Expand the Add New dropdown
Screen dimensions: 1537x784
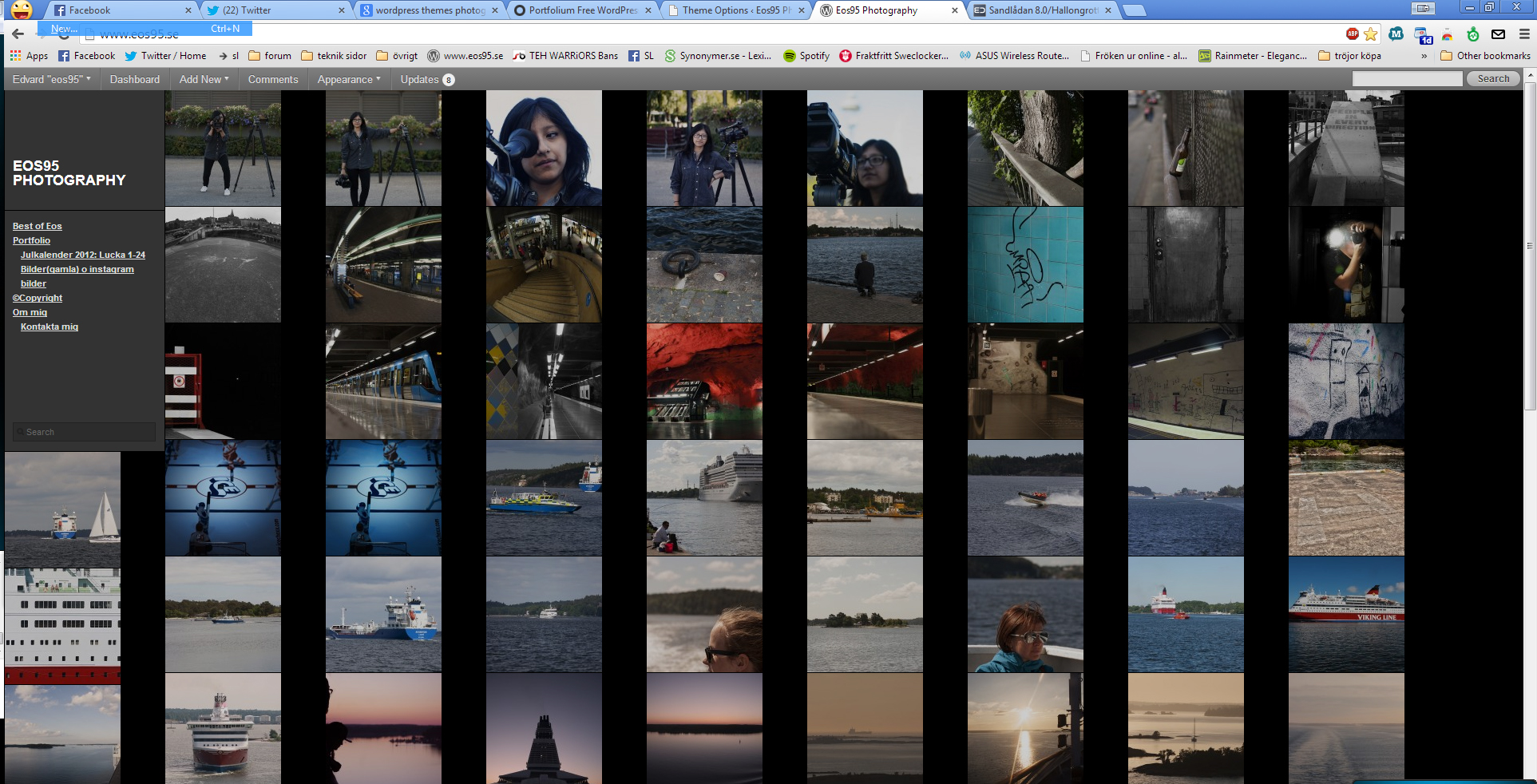204,79
